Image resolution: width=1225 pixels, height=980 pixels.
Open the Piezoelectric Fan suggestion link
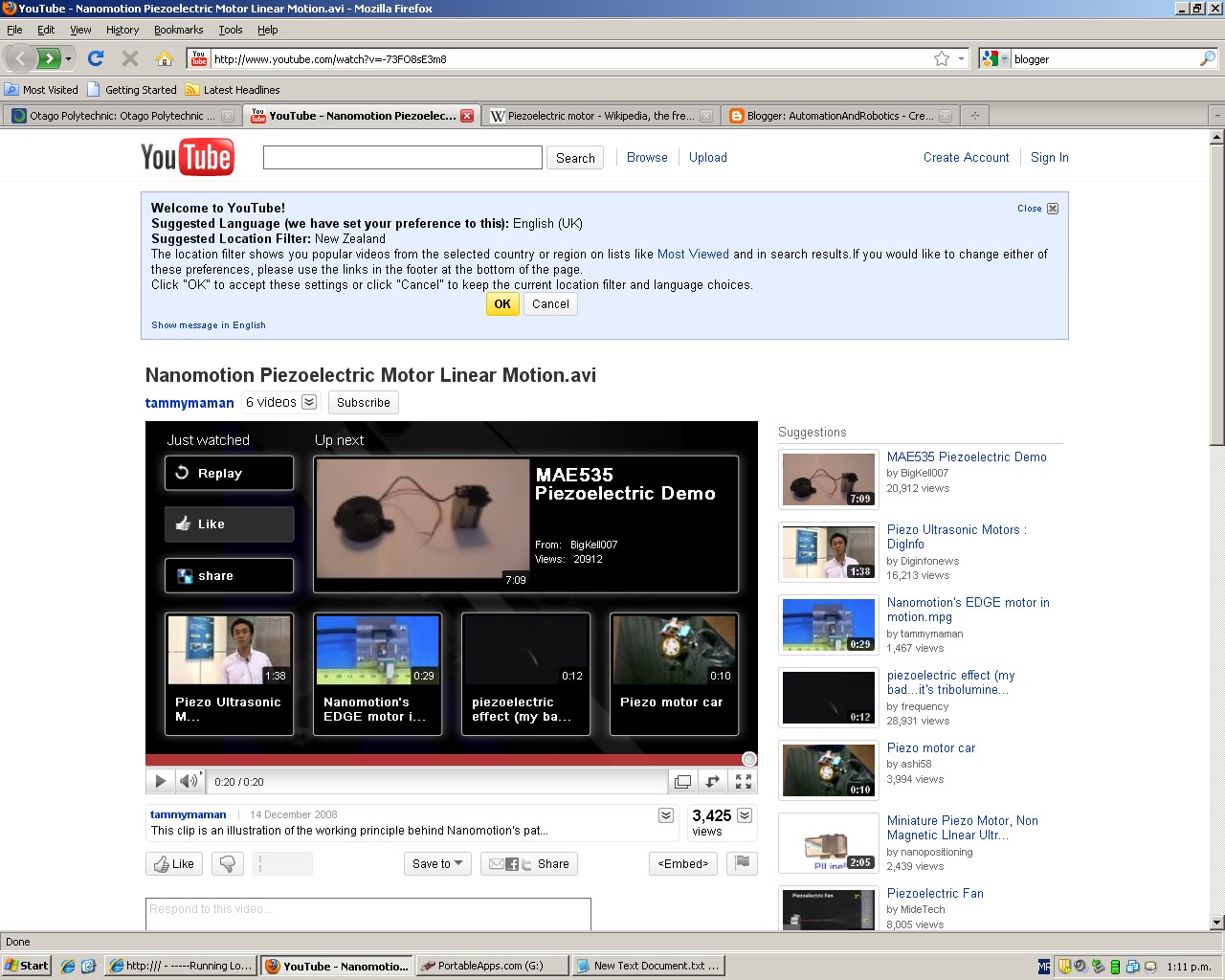pos(935,893)
